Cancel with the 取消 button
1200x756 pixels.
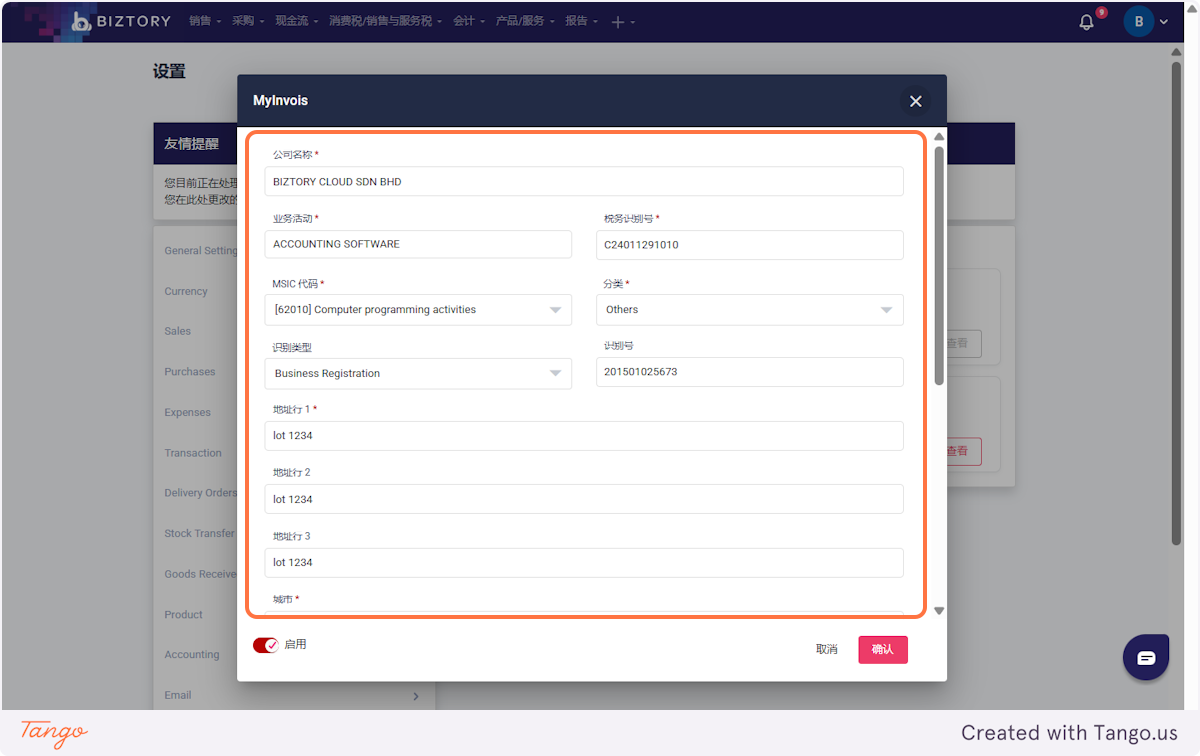(x=826, y=650)
